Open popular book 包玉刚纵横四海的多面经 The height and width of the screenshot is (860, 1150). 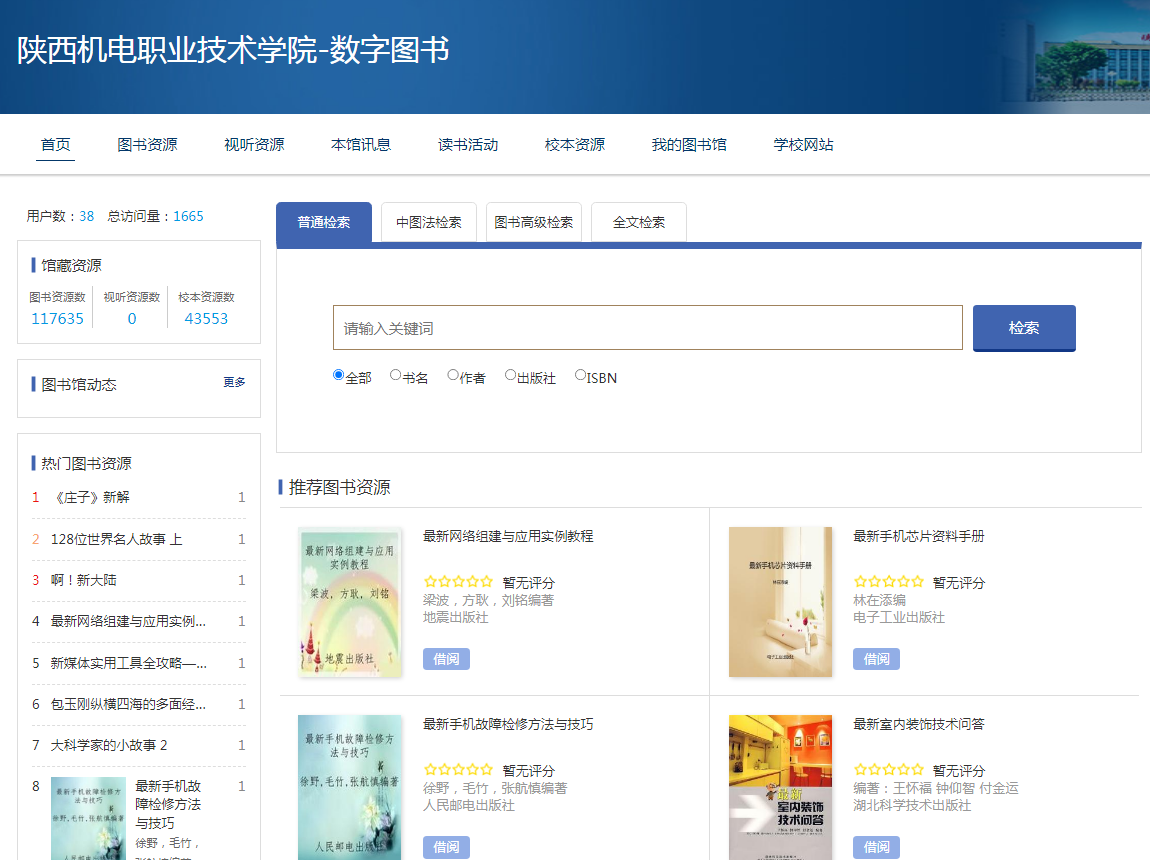(128, 704)
